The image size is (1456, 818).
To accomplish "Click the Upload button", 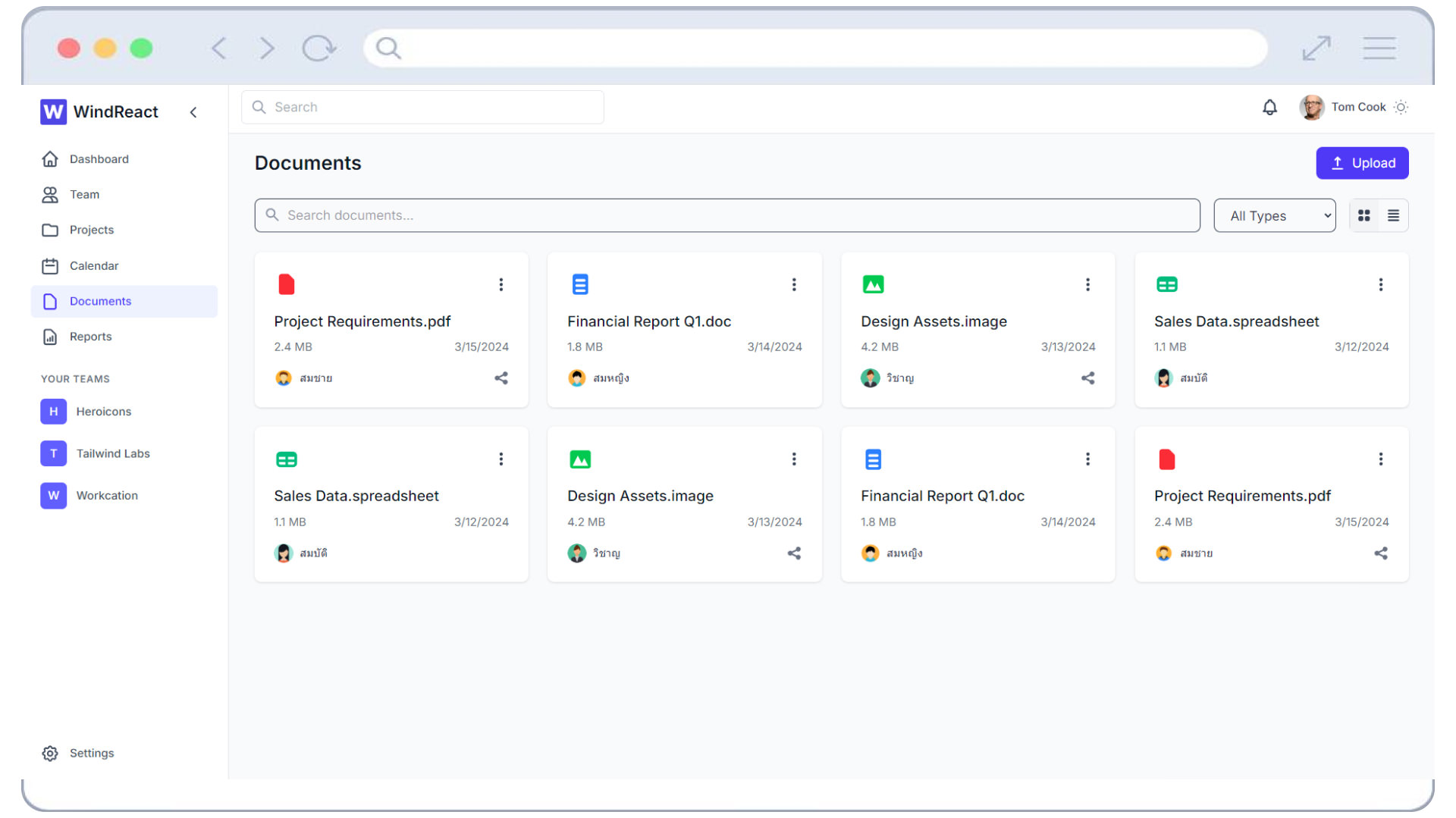I will coord(1362,163).
